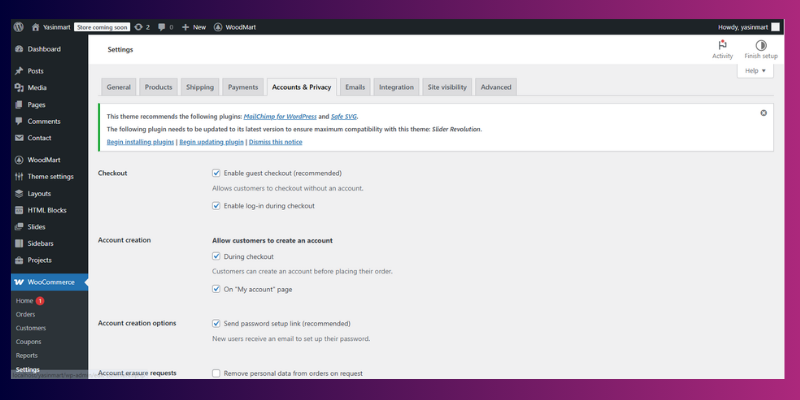Open Pages in the sidebar

coord(36,105)
